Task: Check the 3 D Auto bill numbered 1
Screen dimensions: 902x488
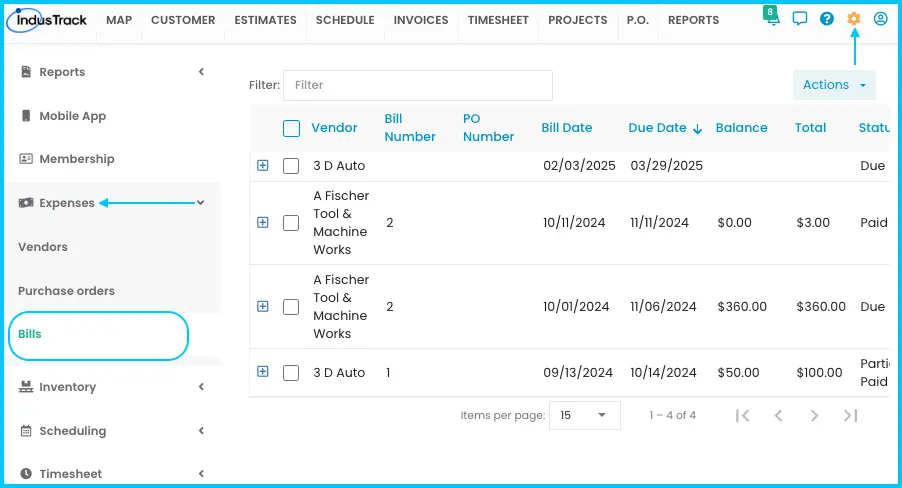Action: point(291,373)
